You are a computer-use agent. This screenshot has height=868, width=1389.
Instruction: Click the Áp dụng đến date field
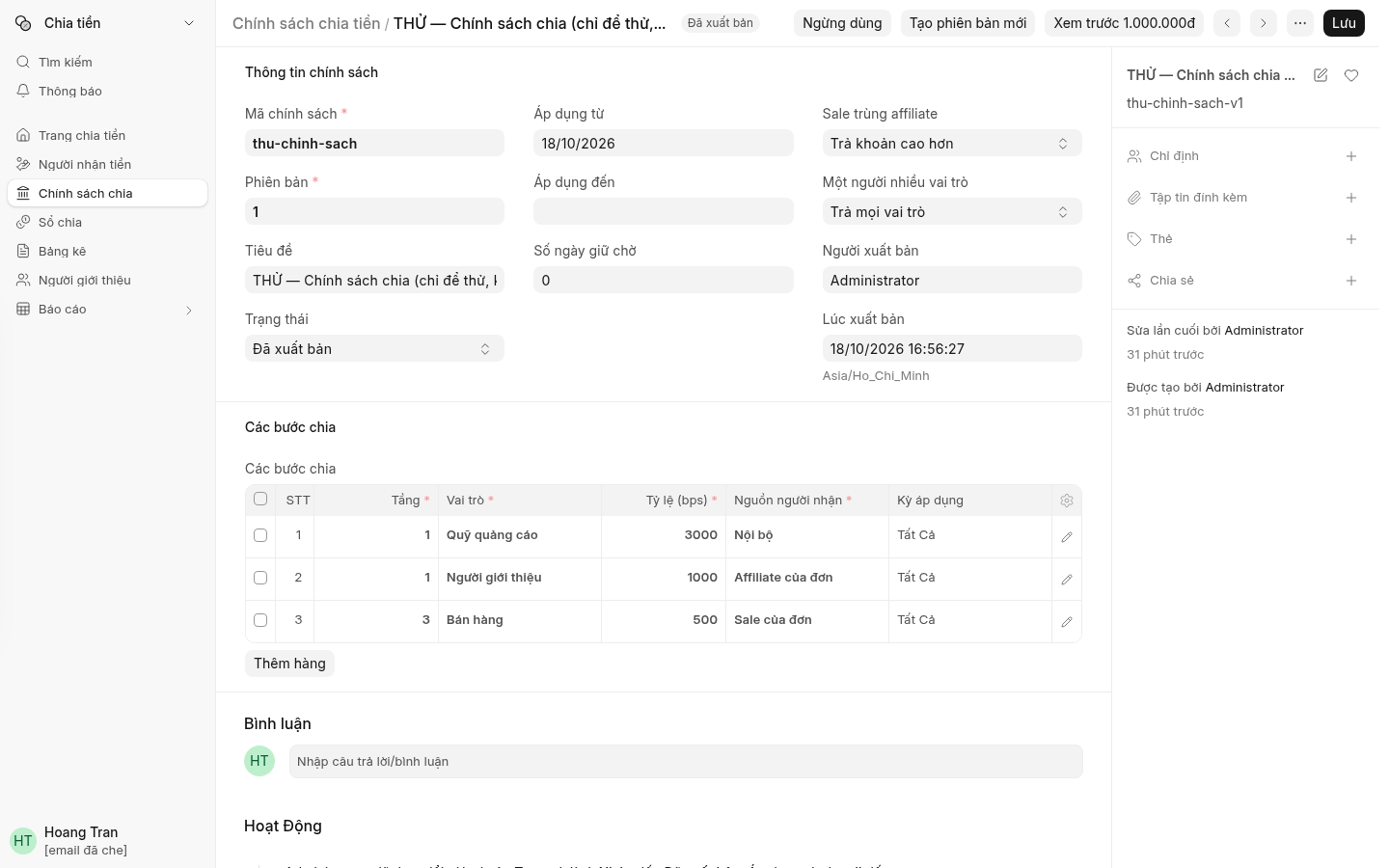[x=664, y=212]
